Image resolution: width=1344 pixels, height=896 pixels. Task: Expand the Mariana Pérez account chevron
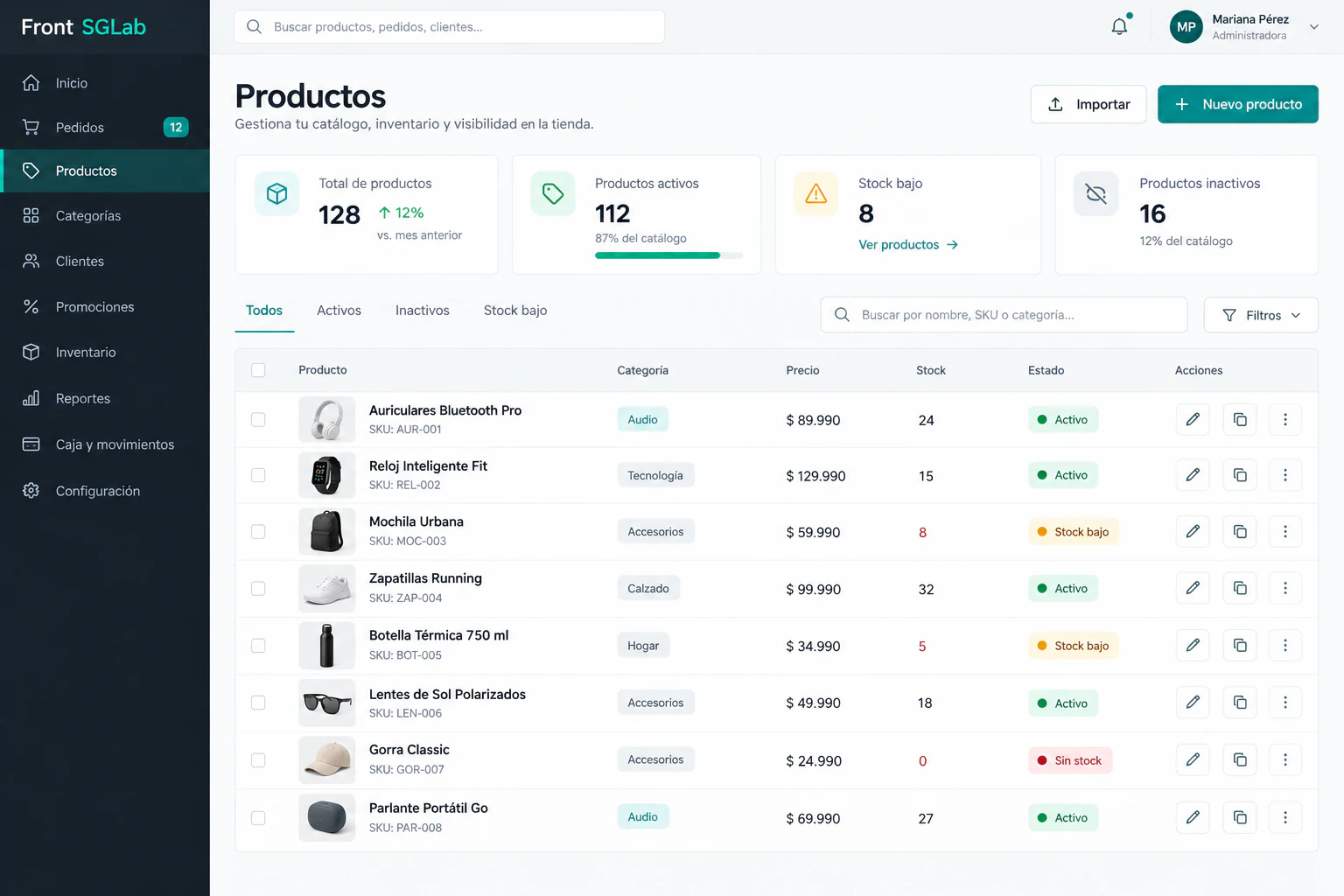[x=1314, y=27]
